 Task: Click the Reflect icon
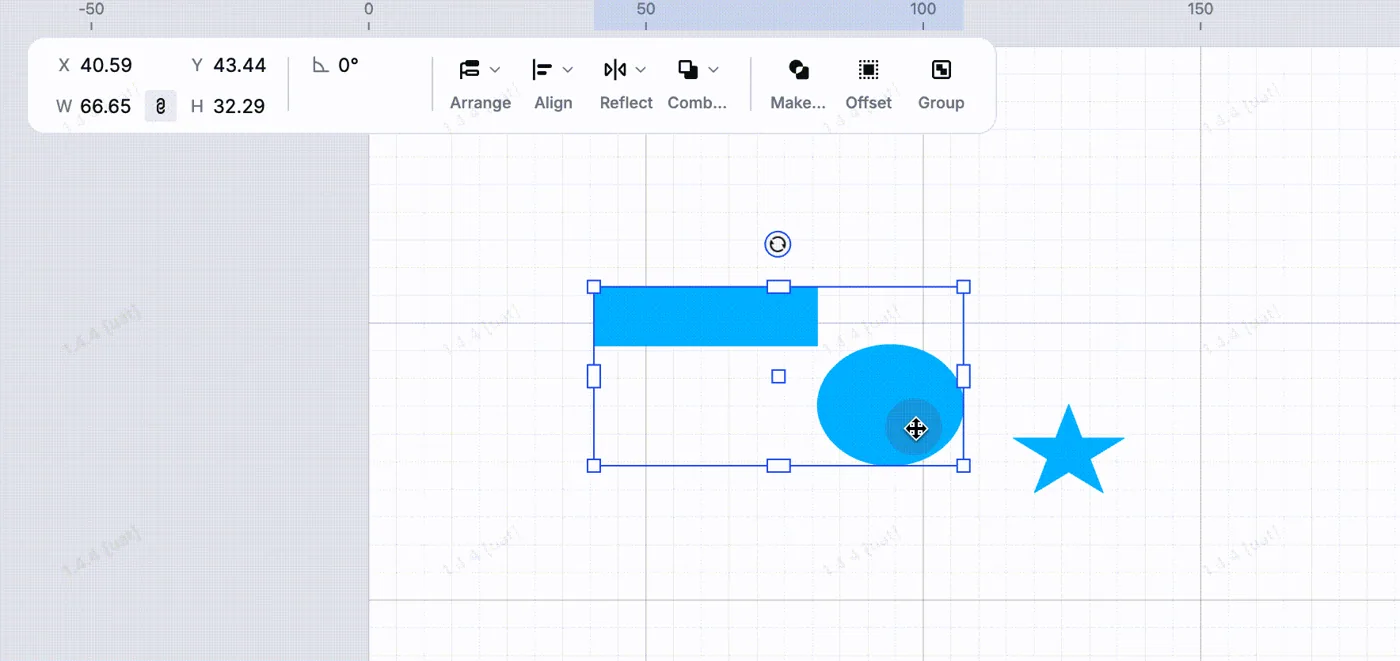615,70
